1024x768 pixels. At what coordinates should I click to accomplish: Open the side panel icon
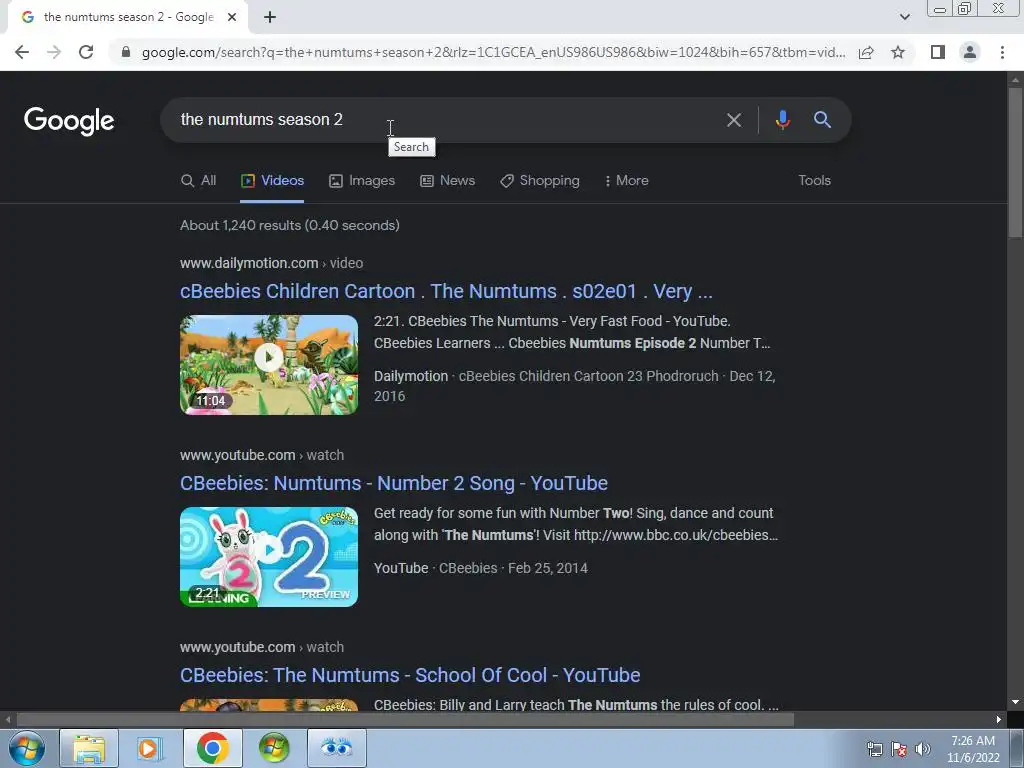point(938,52)
